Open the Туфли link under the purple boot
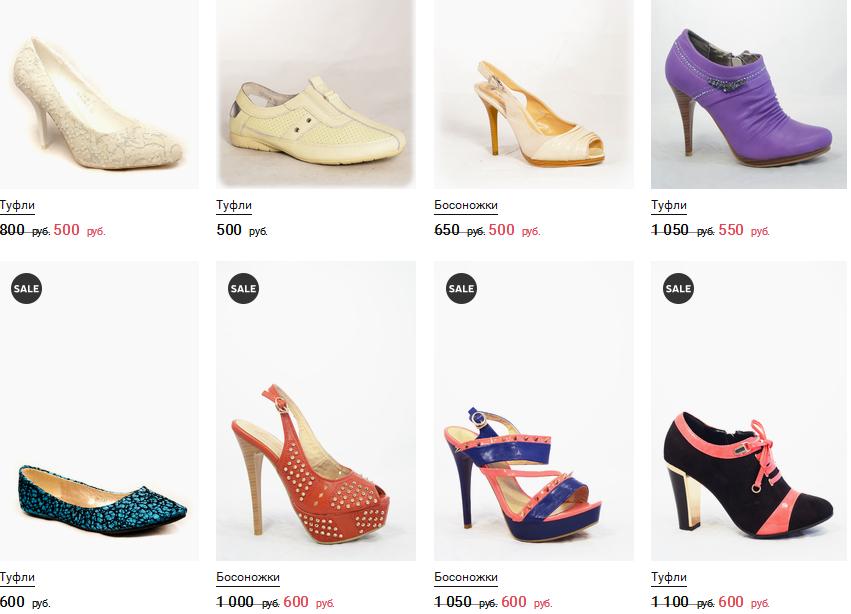 pos(669,205)
